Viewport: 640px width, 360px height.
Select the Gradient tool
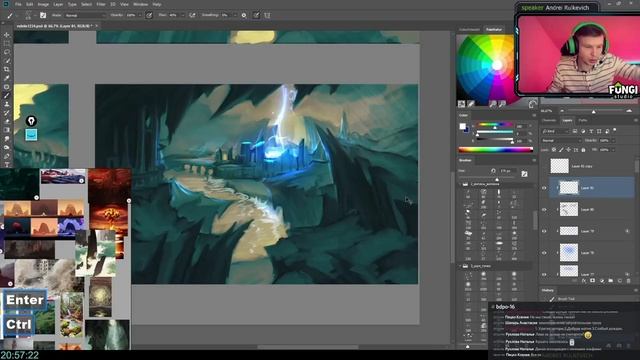click(7, 130)
